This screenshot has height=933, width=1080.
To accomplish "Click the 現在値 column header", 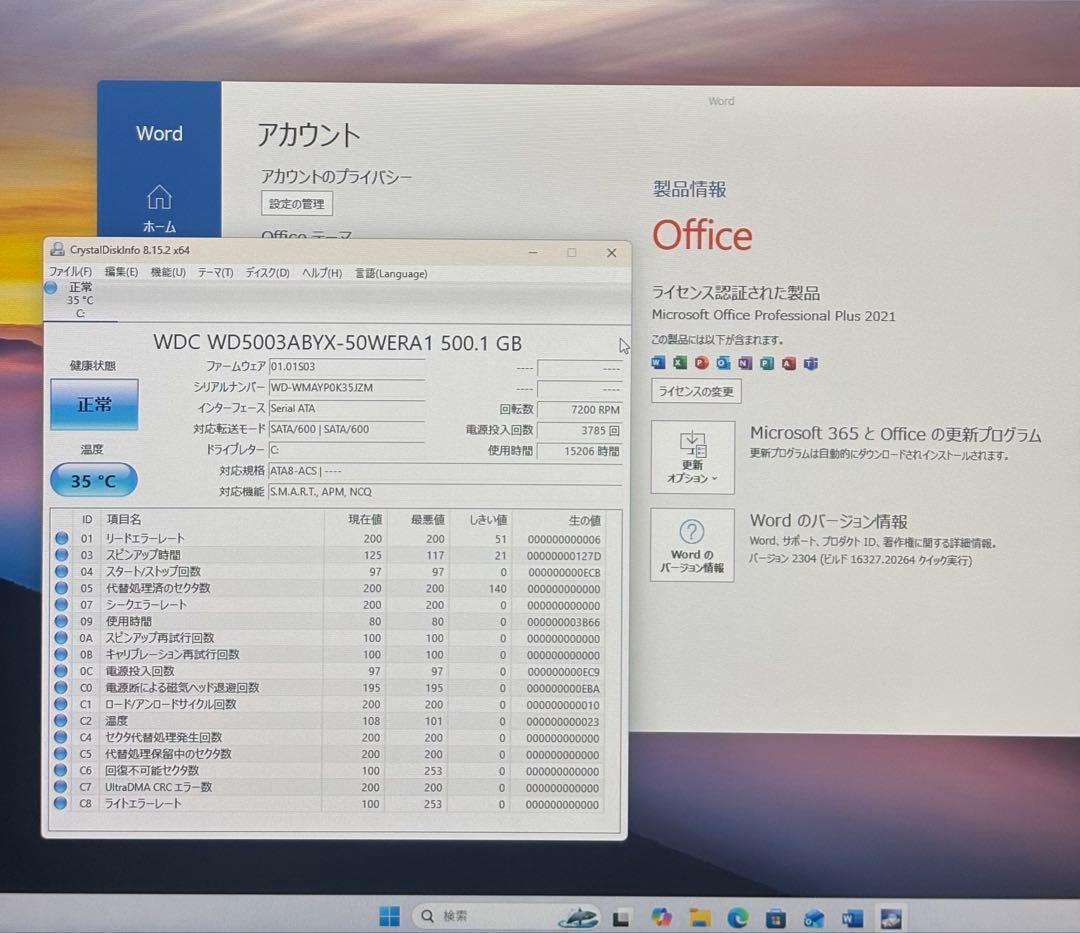I will (x=355, y=519).
